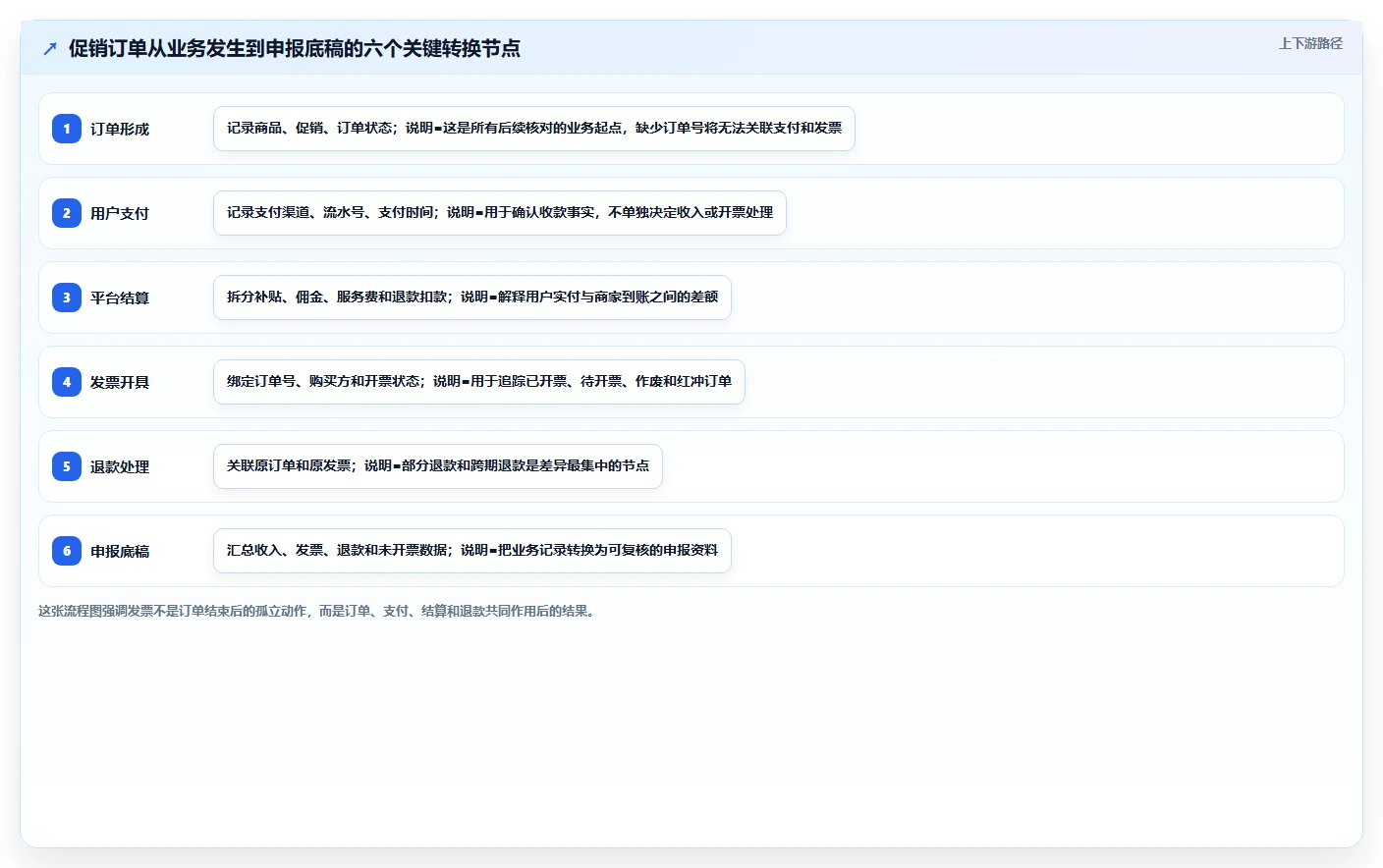
Task: Select the 退款处理 step label
Action: tap(120, 466)
